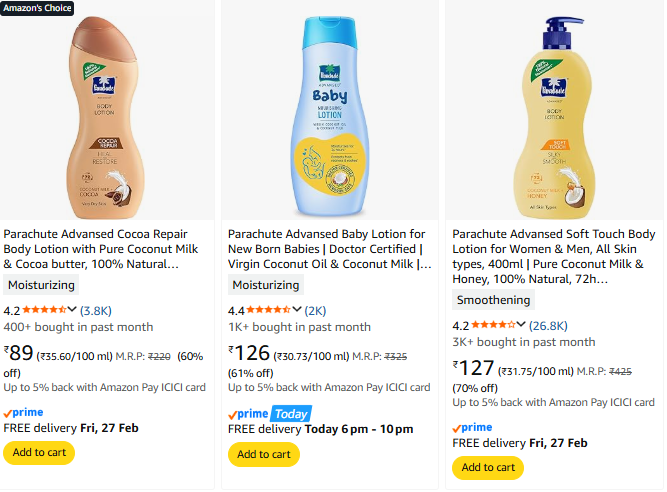667x492 pixels.
Task: Open the Cocoa Repair Body Lotion product image
Action: coord(108,112)
